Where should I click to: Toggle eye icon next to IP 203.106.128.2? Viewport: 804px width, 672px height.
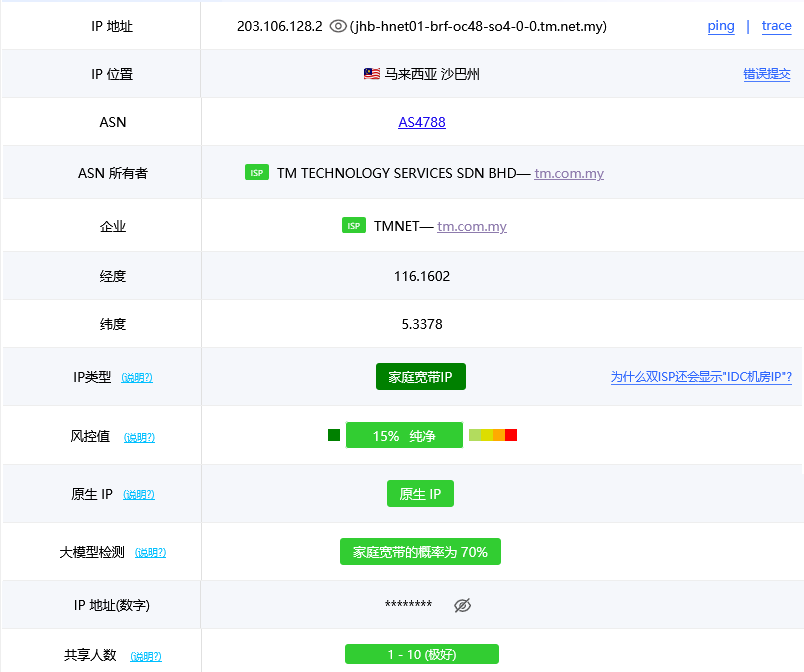(338, 26)
